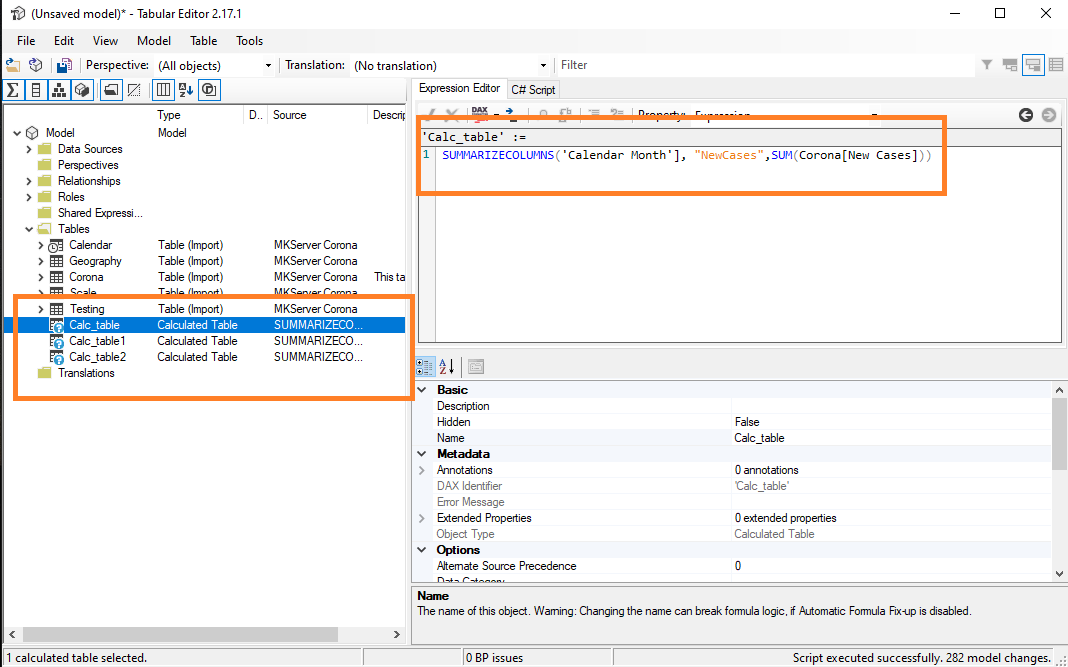Click the expression editor Back arrow
The width and height of the screenshot is (1068, 667).
click(1026, 115)
